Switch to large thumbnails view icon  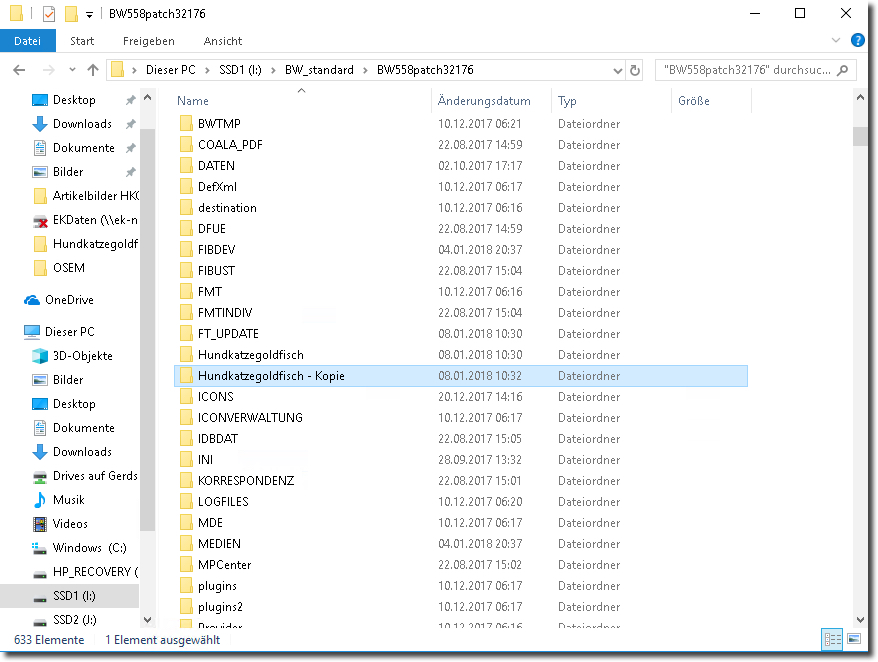(x=853, y=638)
